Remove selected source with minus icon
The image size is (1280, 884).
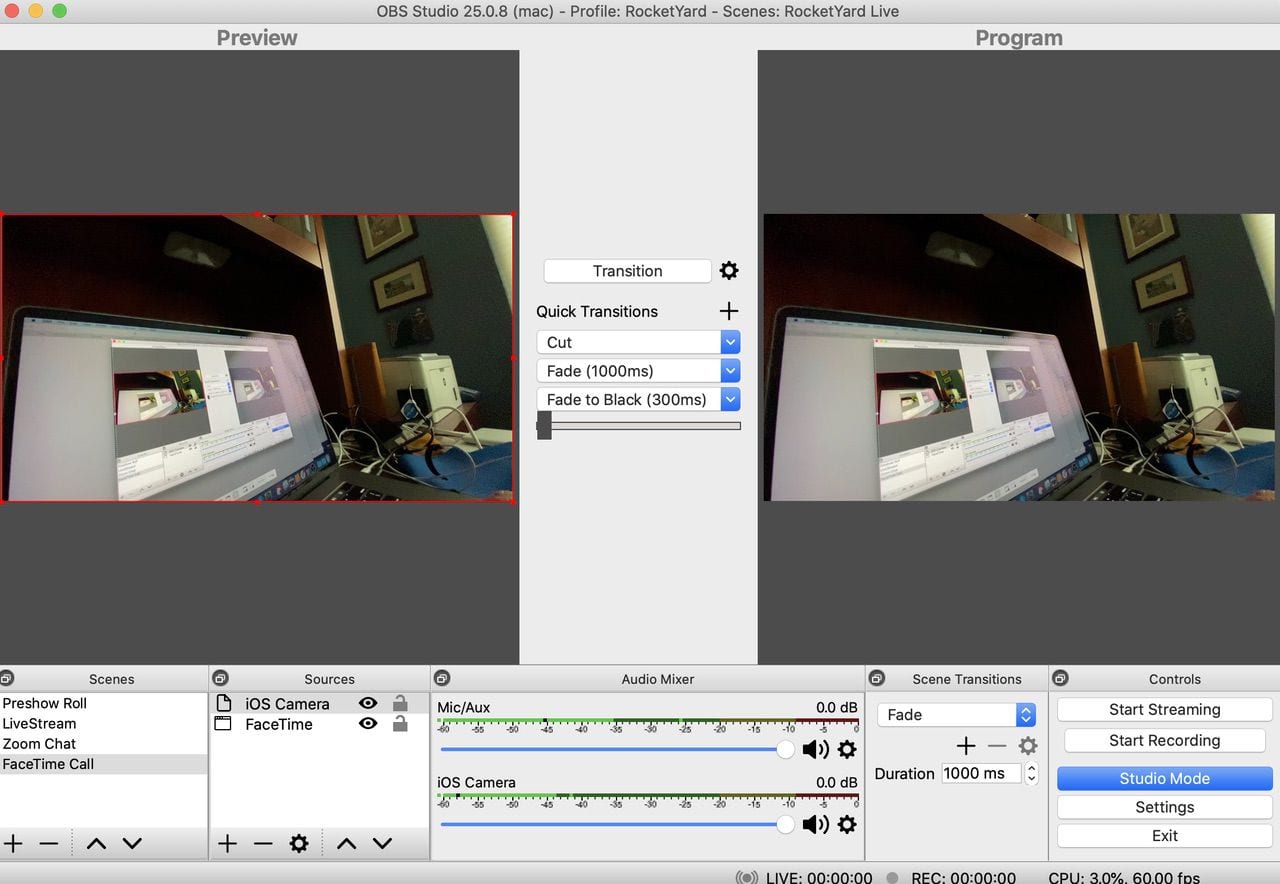tap(263, 844)
